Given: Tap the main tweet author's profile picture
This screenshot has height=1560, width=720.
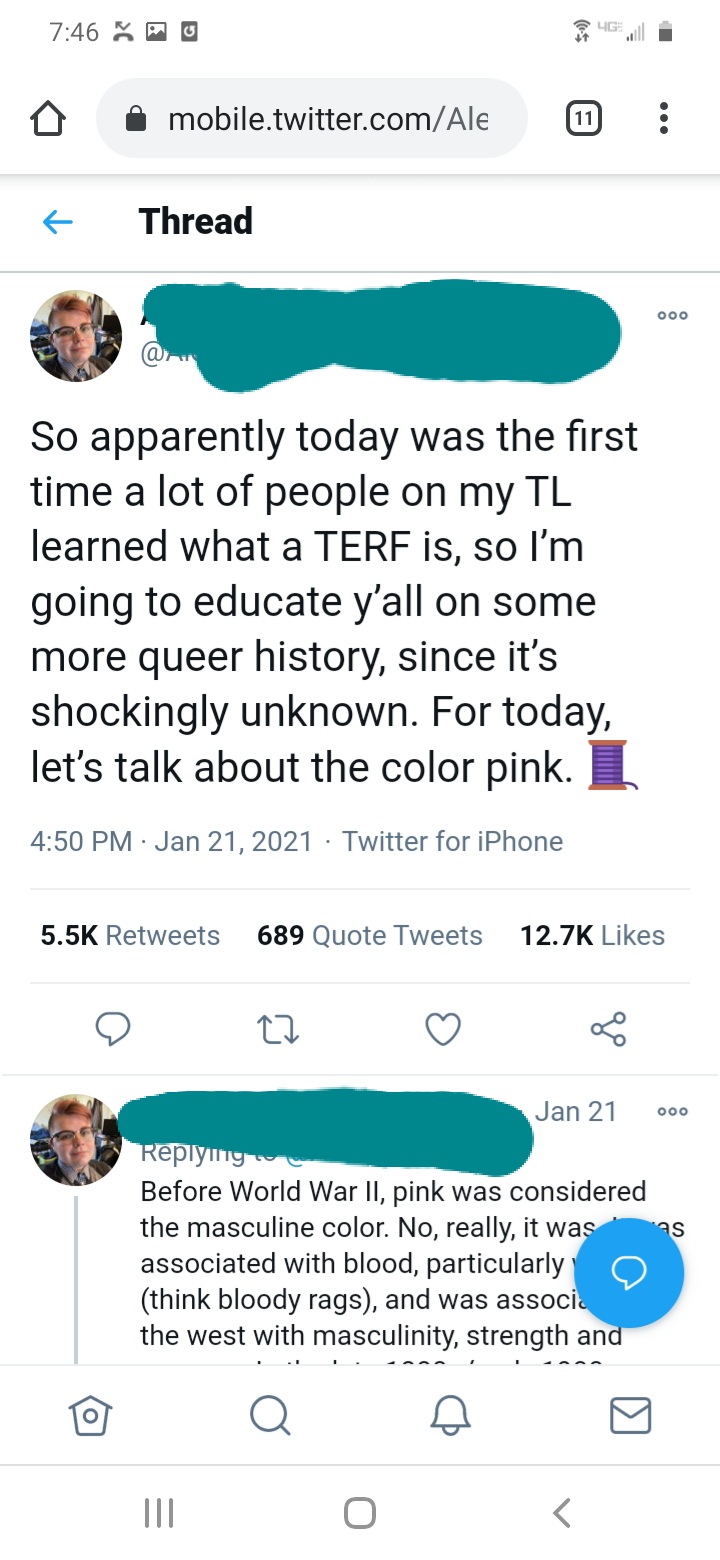Looking at the screenshot, I should tap(76, 336).
